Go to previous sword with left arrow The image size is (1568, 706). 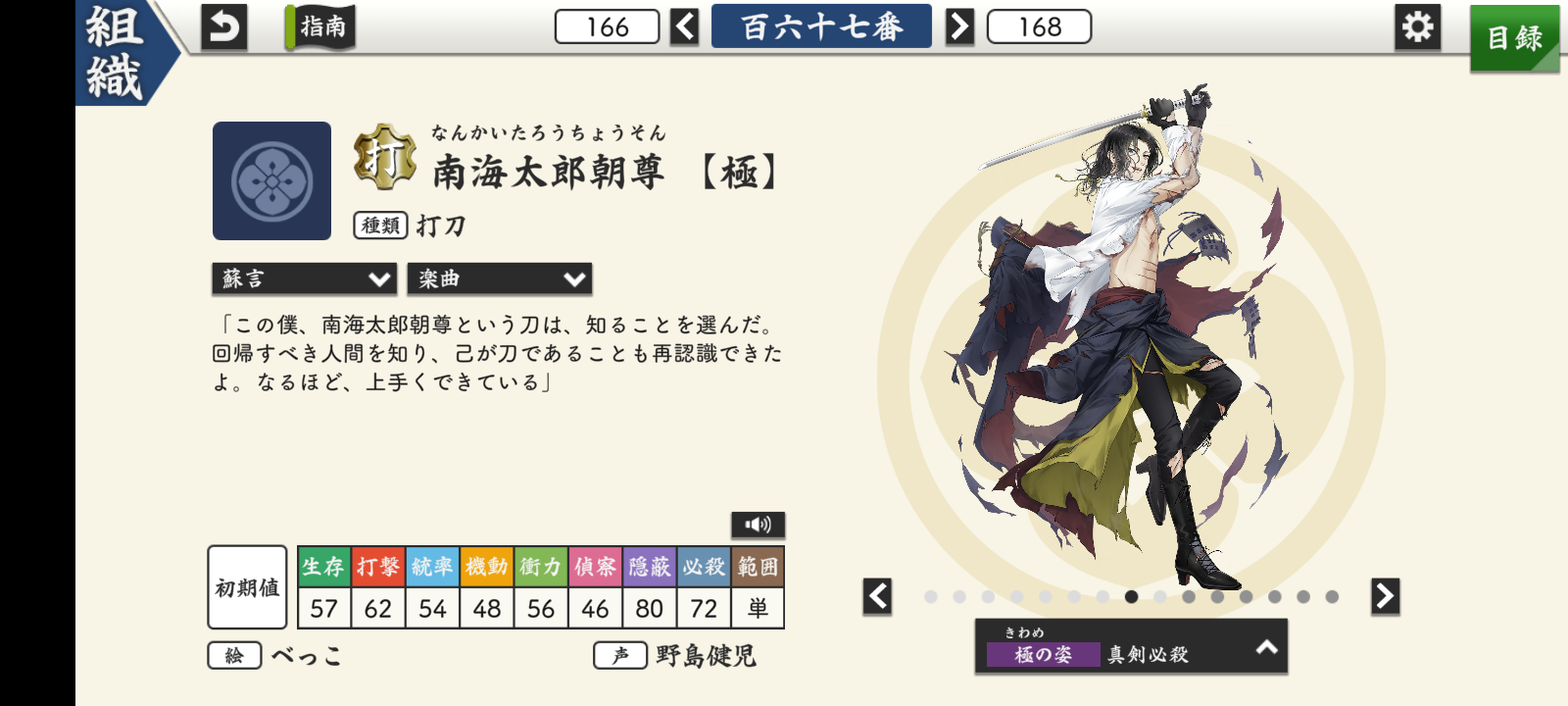pyautogui.click(x=685, y=26)
